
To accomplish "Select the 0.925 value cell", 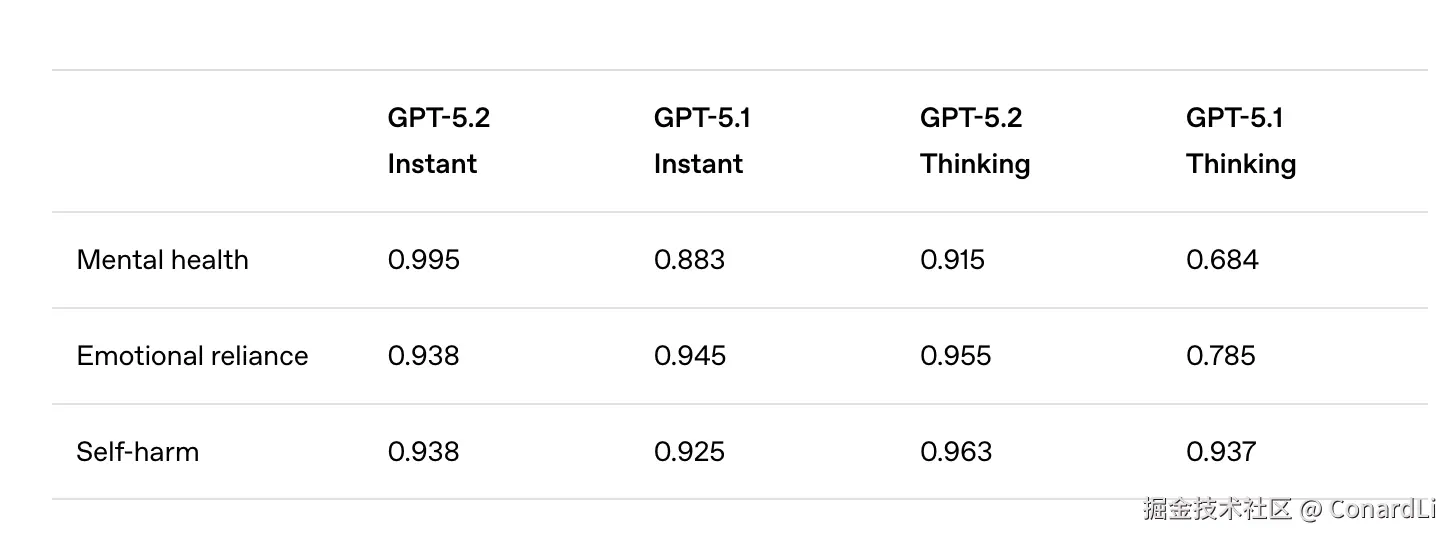I will (x=689, y=452).
